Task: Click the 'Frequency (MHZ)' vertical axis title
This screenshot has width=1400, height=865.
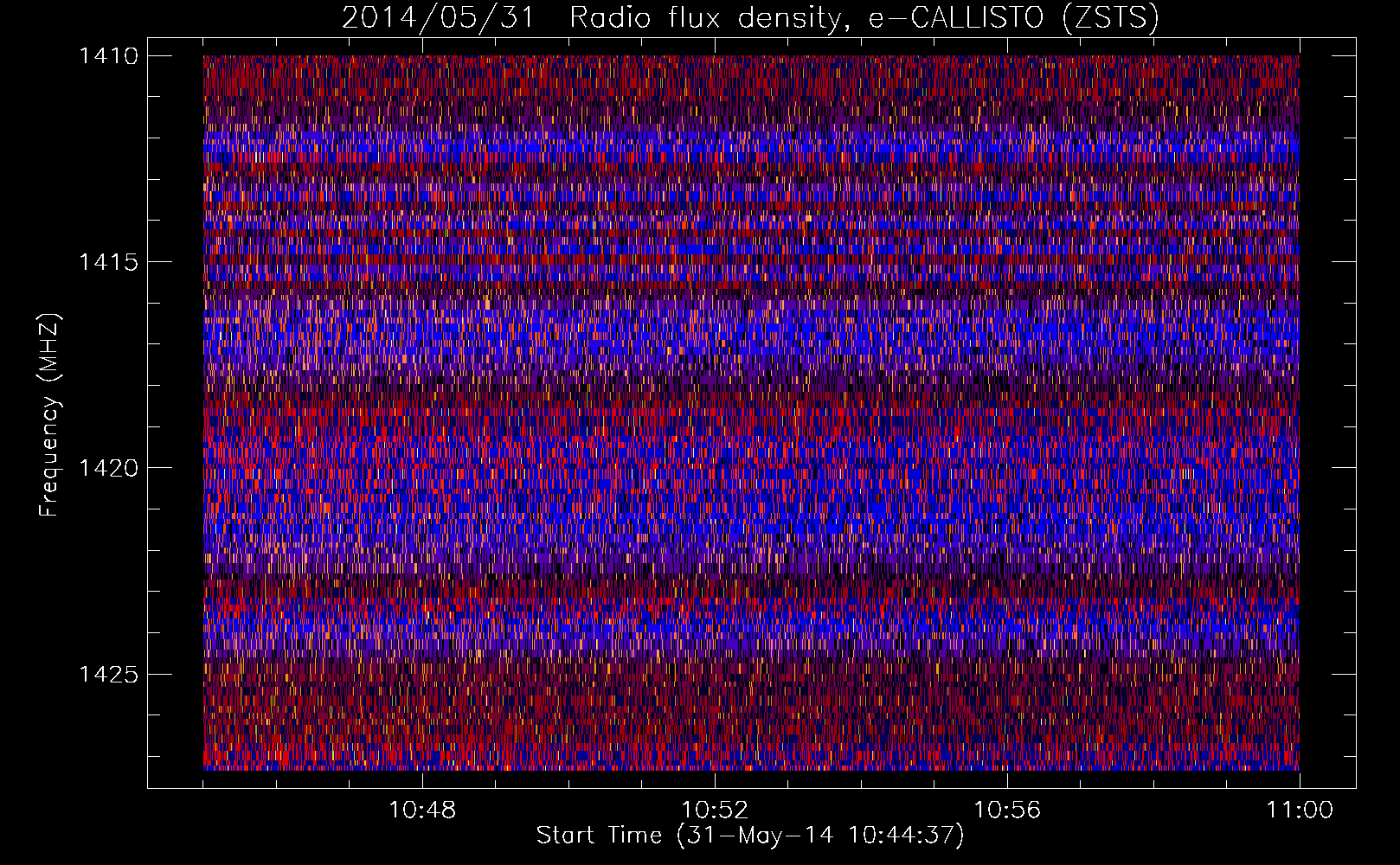Action: tap(49, 415)
